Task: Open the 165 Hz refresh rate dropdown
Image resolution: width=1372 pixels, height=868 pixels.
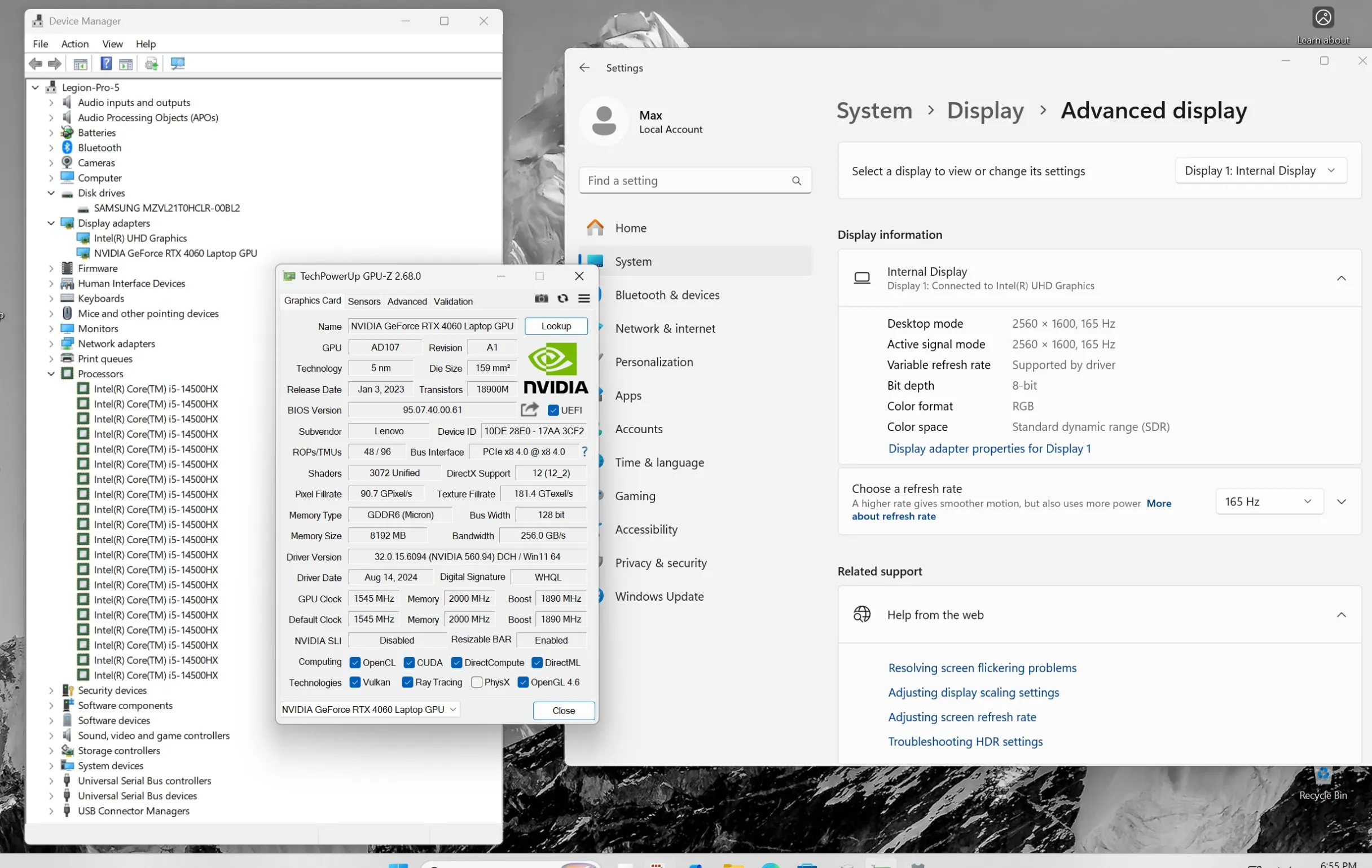Action: pyautogui.click(x=1269, y=501)
